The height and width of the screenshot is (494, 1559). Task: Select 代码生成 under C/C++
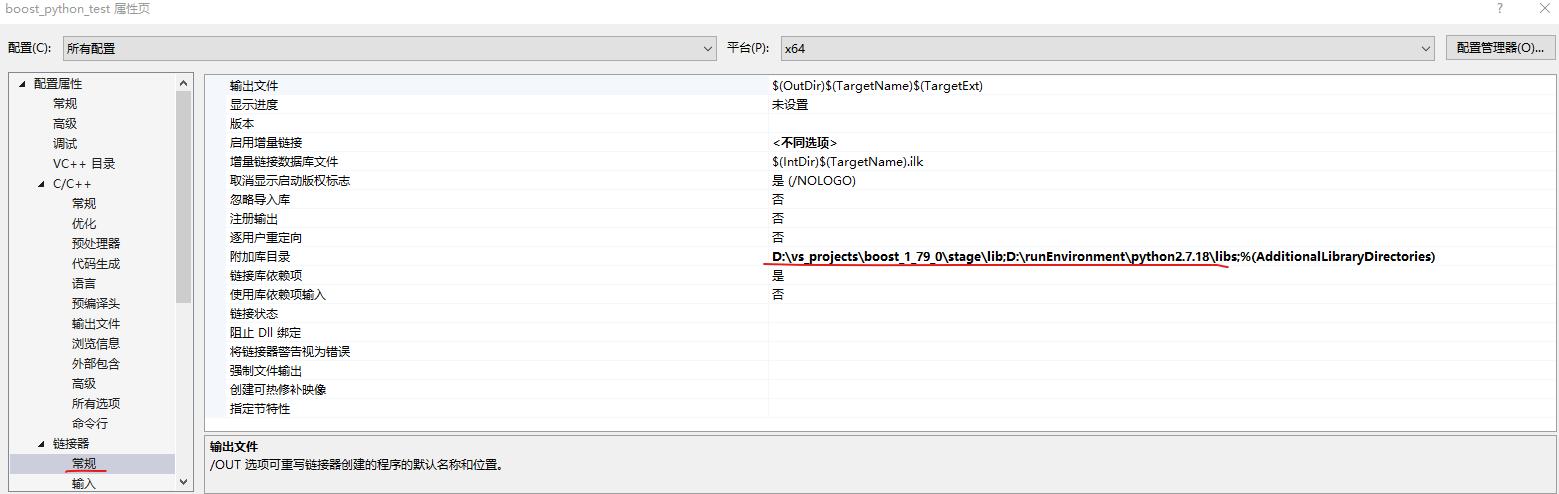click(x=96, y=264)
